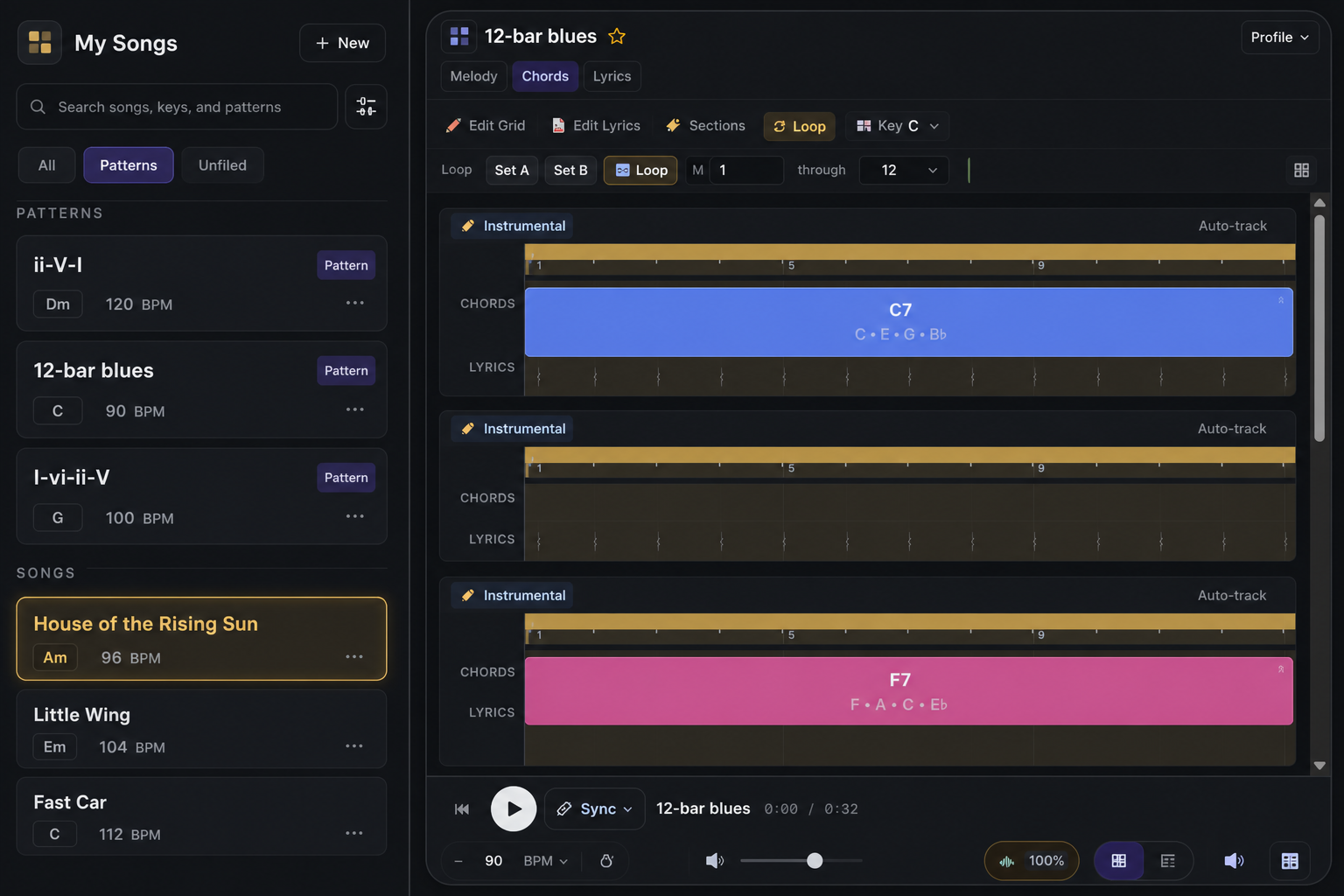Decrease the tempo with the minus button
The image size is (1344, 896).
pos(458,861)
